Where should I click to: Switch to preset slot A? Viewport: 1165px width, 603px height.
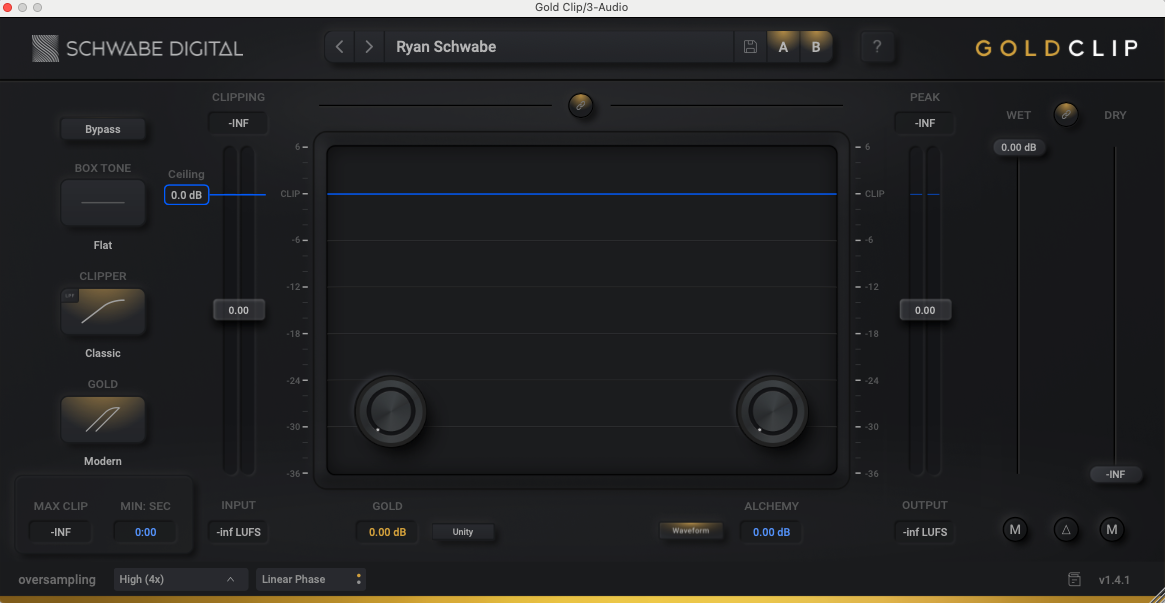pos(783,47)
